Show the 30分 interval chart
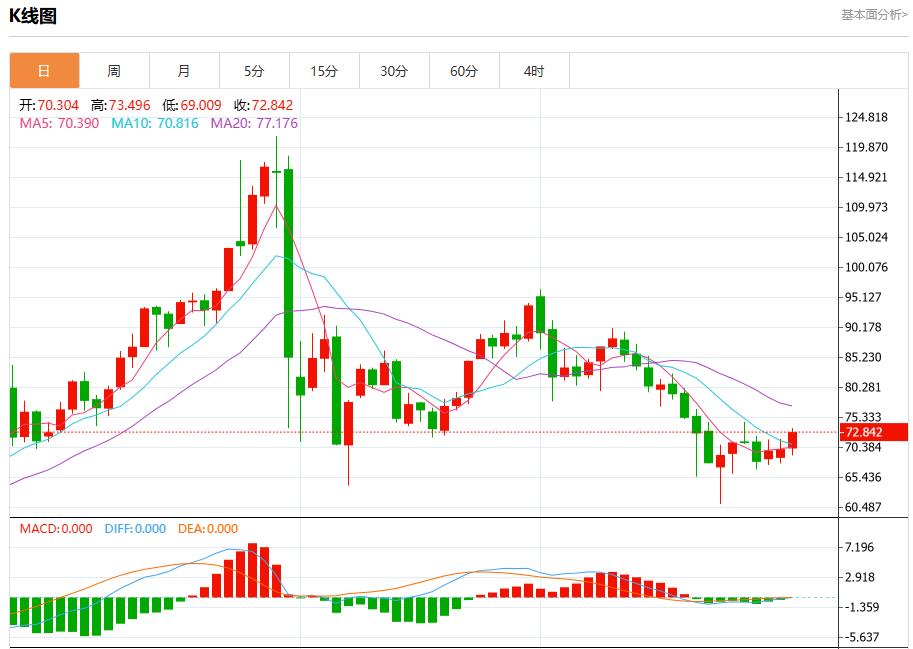The image size is (913, 649). [394, 71]
